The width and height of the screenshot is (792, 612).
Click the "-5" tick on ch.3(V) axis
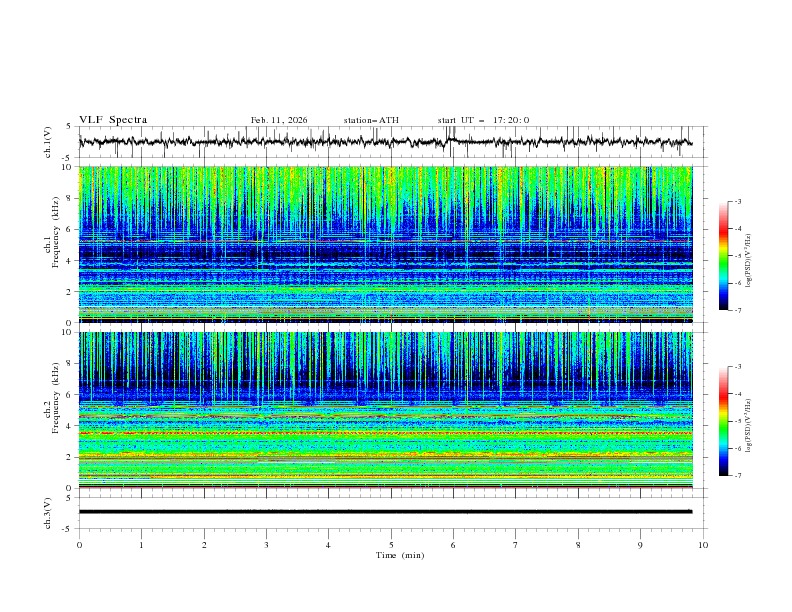coord(68,529)
